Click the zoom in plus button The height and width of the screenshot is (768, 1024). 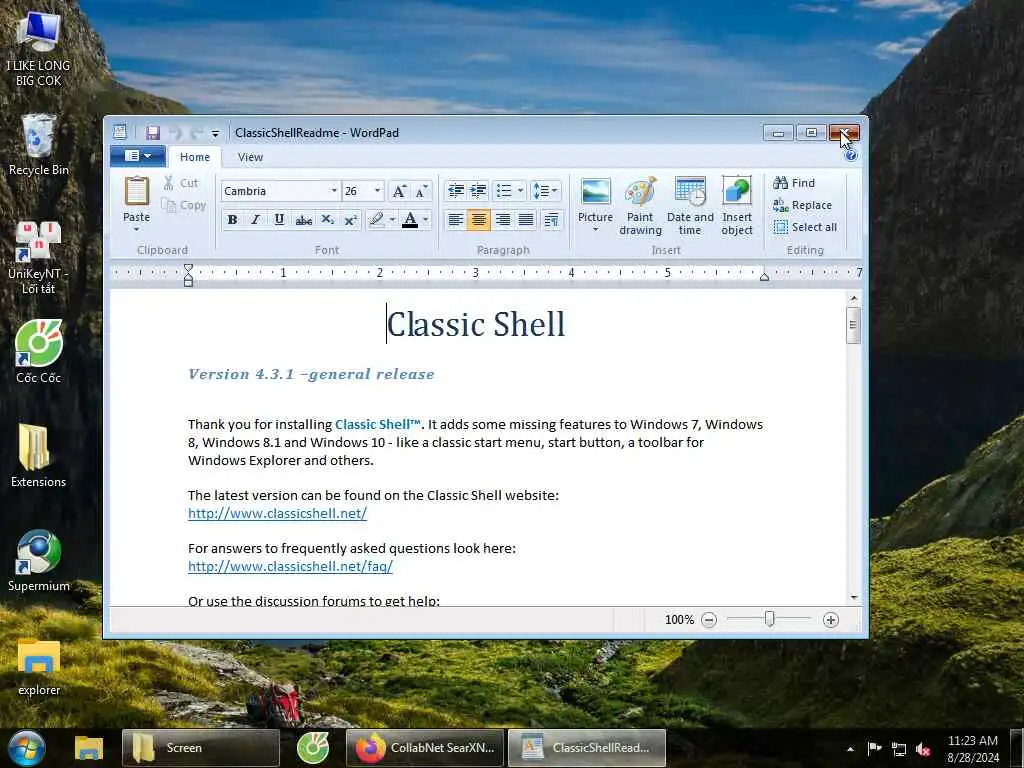tap(831, 620)
